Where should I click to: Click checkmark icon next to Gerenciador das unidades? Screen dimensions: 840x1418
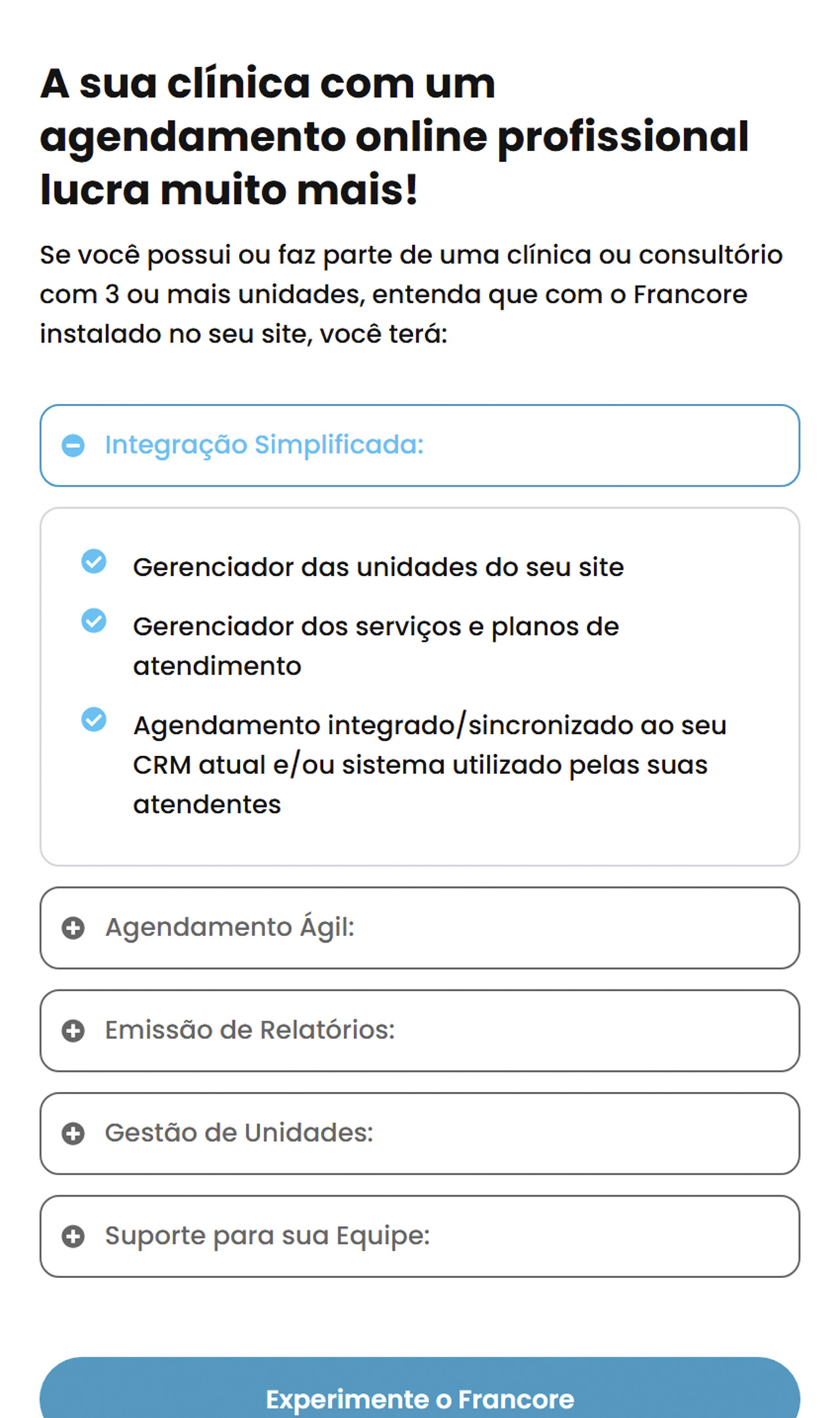coord(94,561)
